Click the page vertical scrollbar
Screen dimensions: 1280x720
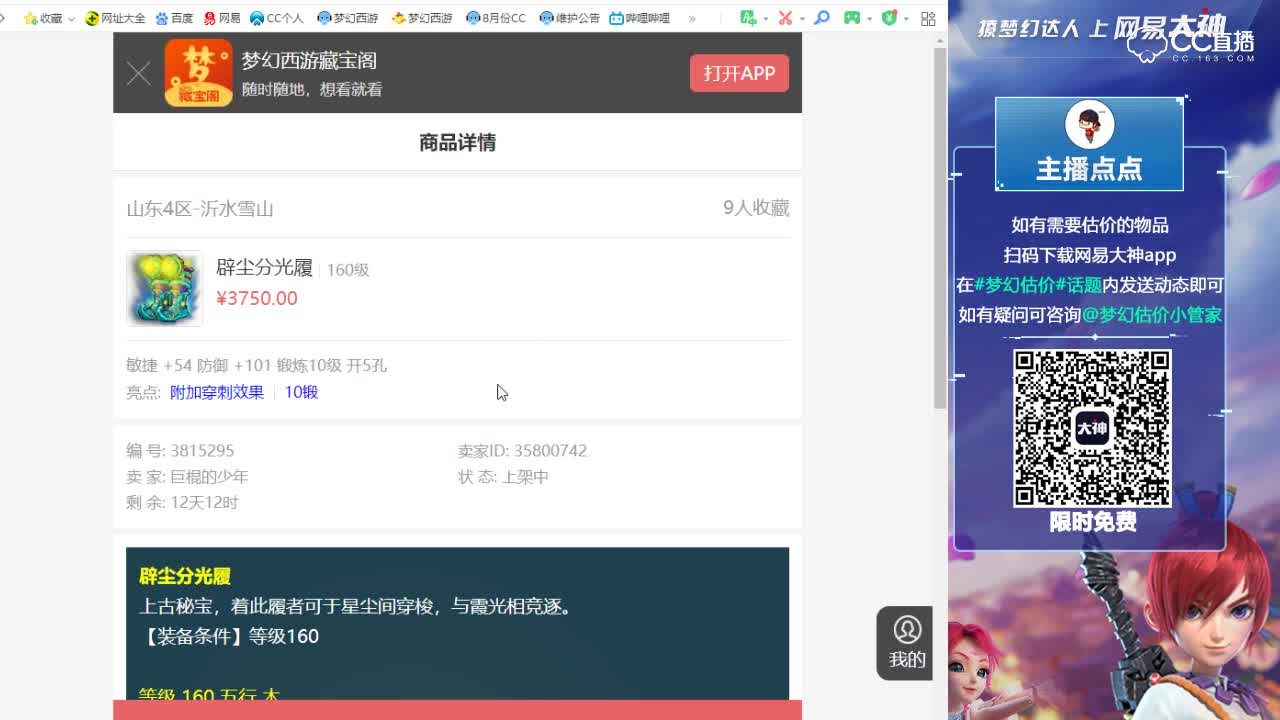click(x=940, y=228)
